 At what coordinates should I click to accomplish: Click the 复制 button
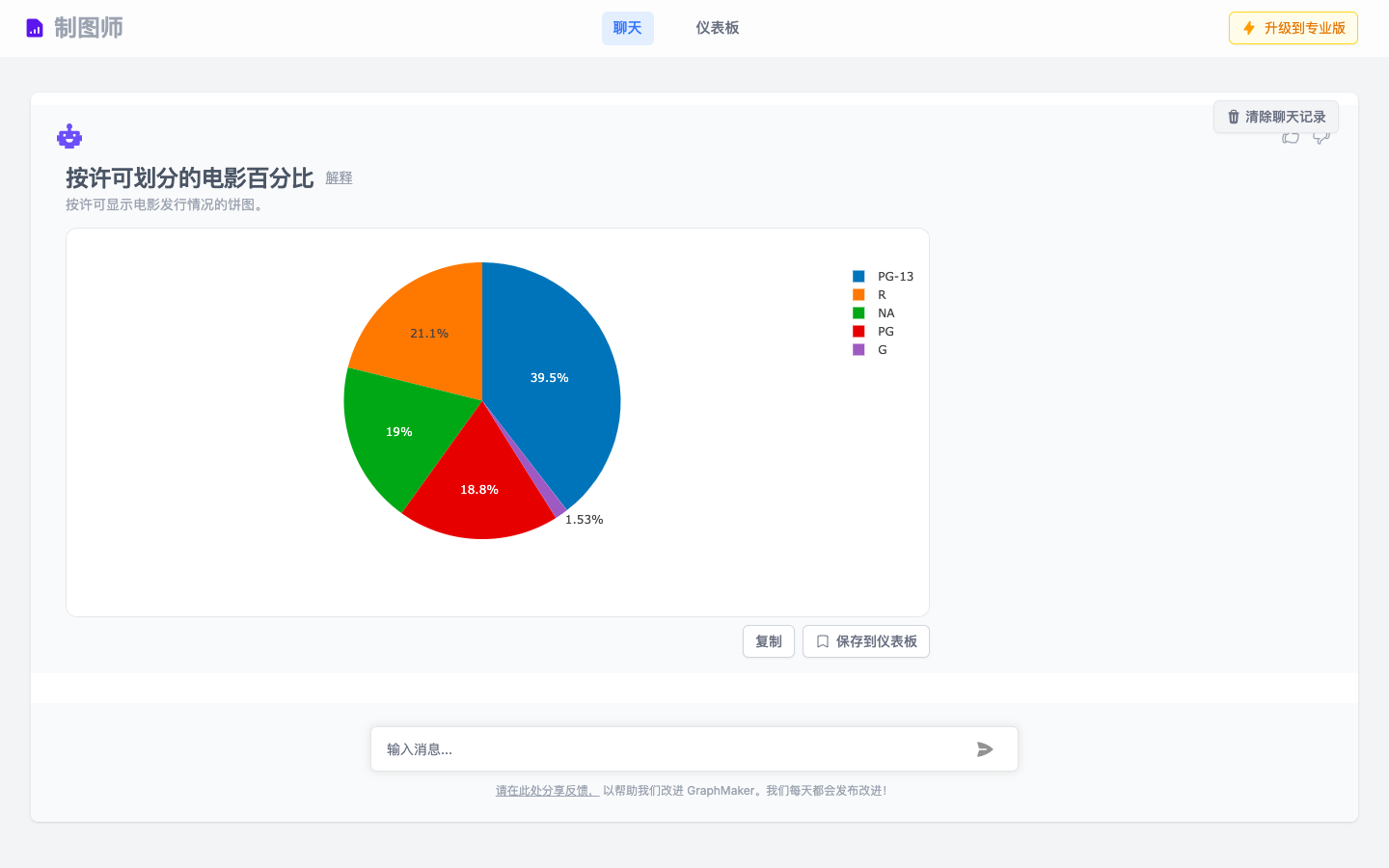768,641
